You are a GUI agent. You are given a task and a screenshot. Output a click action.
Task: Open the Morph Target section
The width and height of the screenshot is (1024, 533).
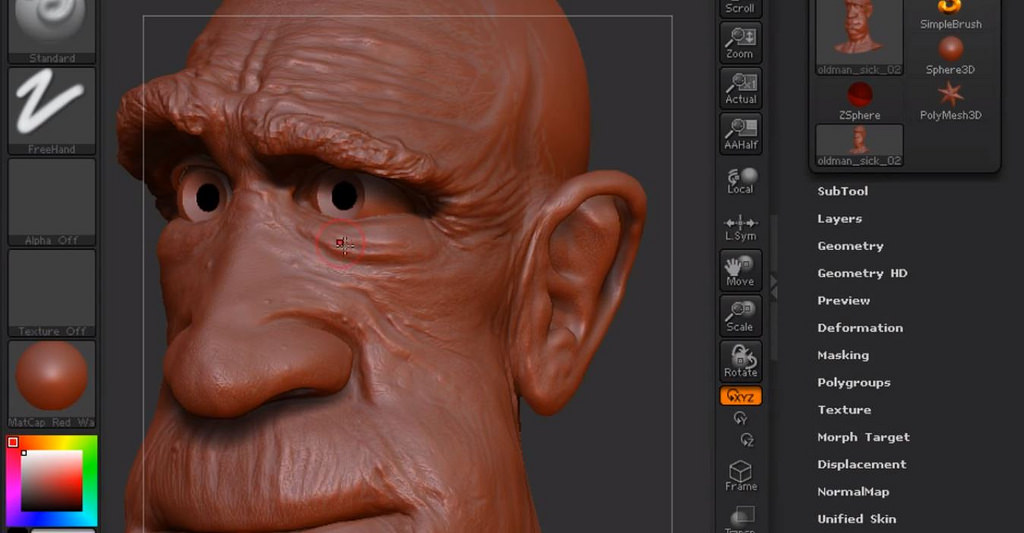point(863,438)
